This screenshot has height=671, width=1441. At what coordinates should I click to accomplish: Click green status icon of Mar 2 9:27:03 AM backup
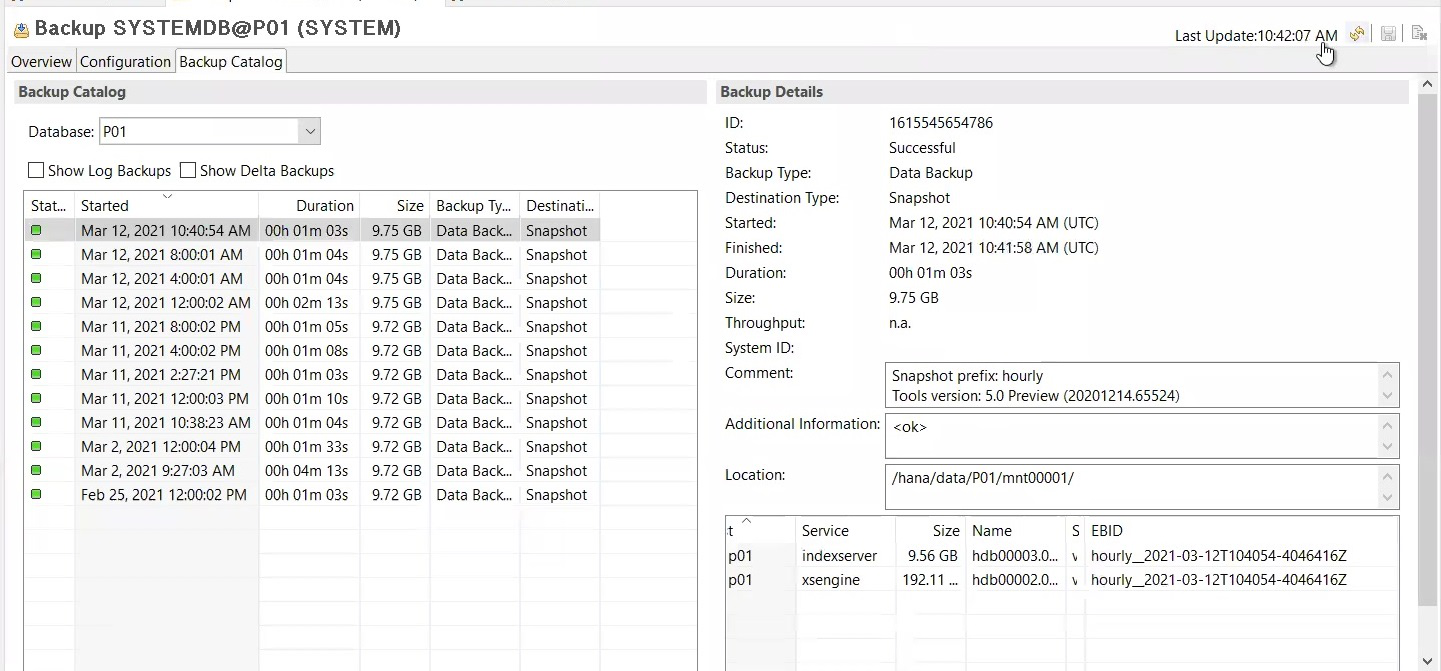[36, 470]
